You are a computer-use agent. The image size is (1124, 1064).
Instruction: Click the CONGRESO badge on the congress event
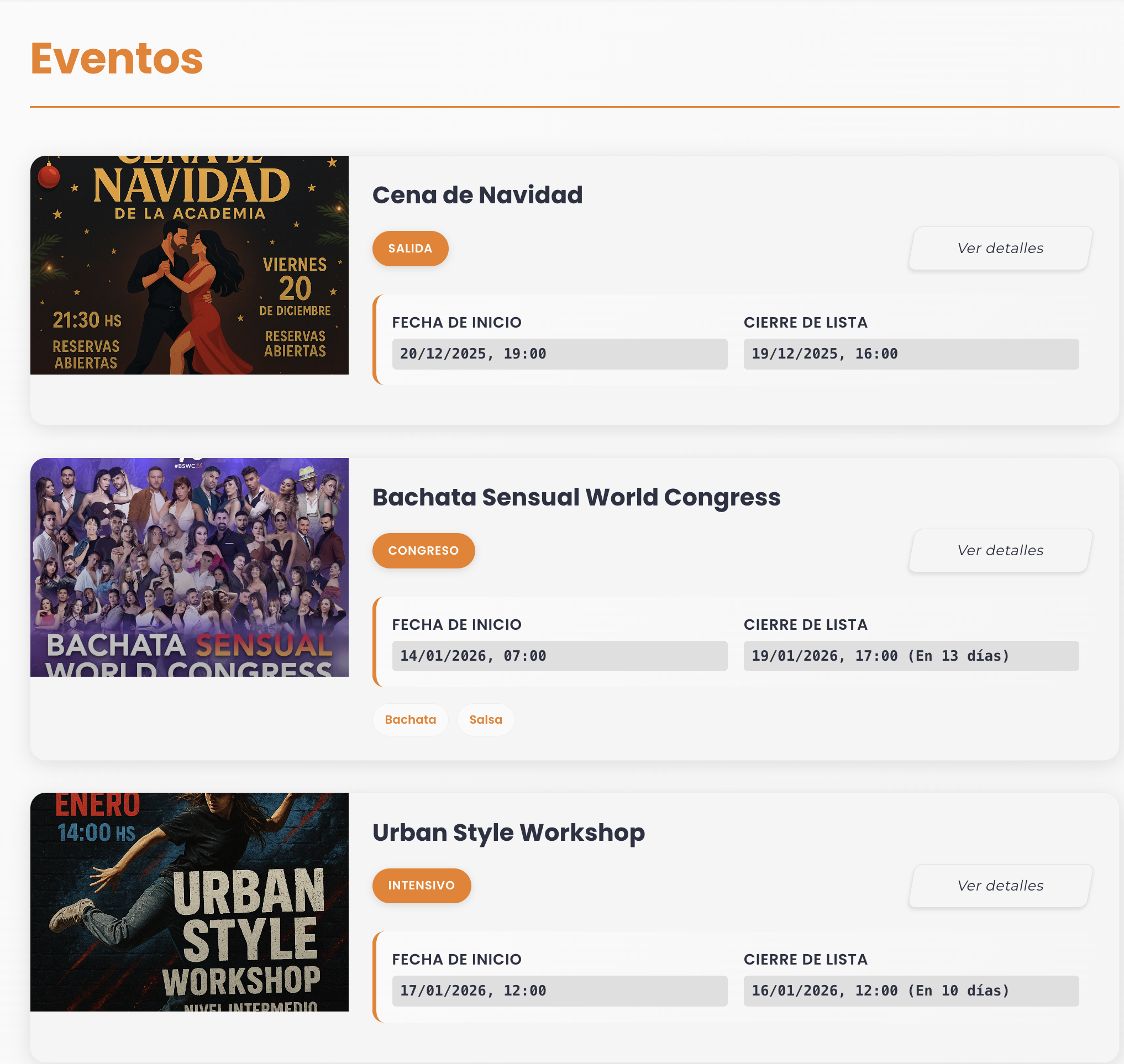coord(423,550)
